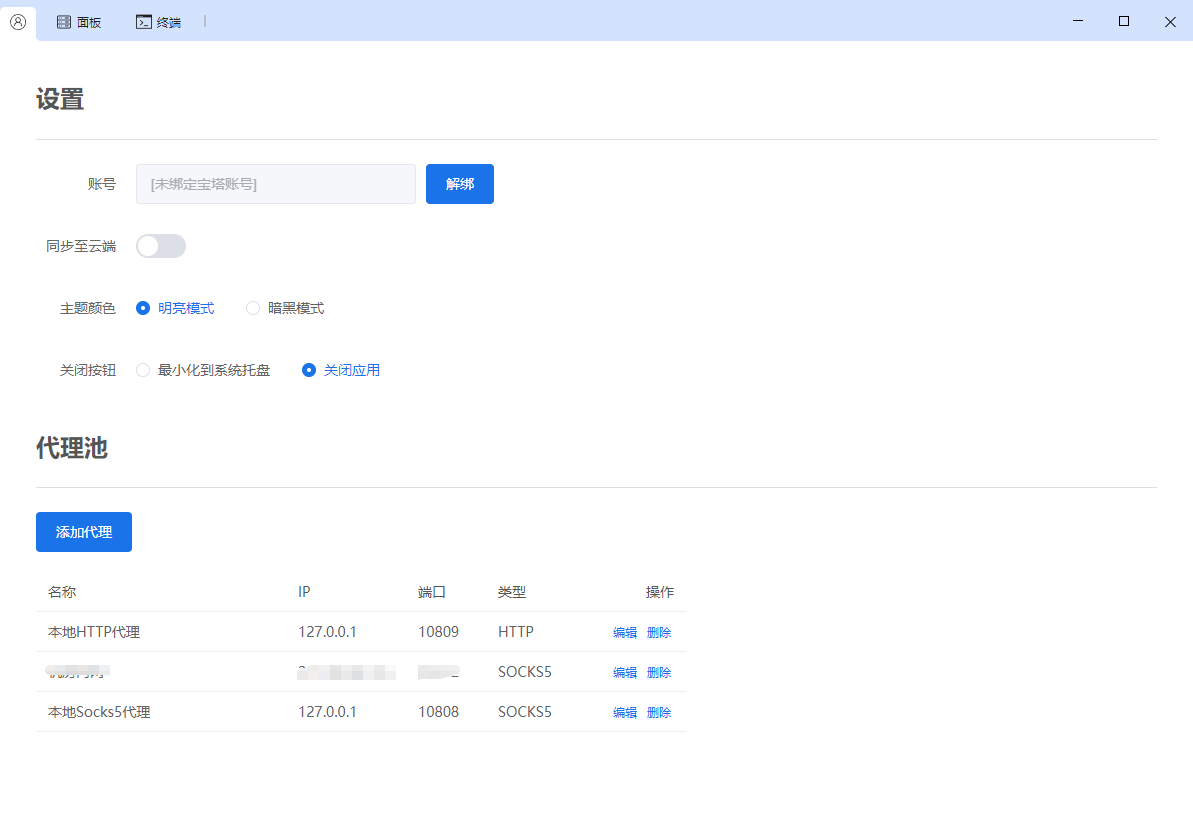
Task: Choose 关闭应用 for close button behavior
Action: tap(308, 369)
